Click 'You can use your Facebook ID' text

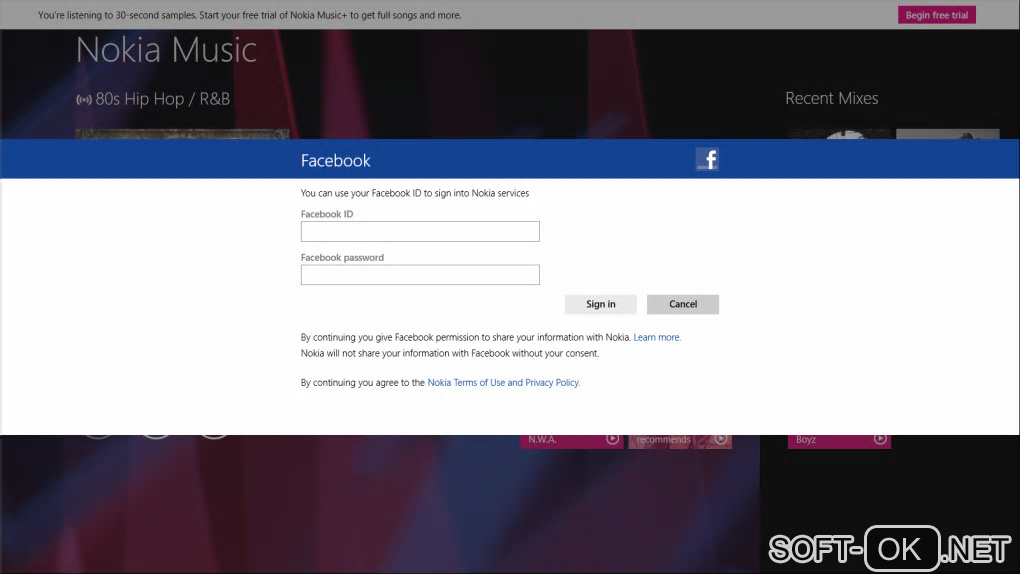pos(415,193)
